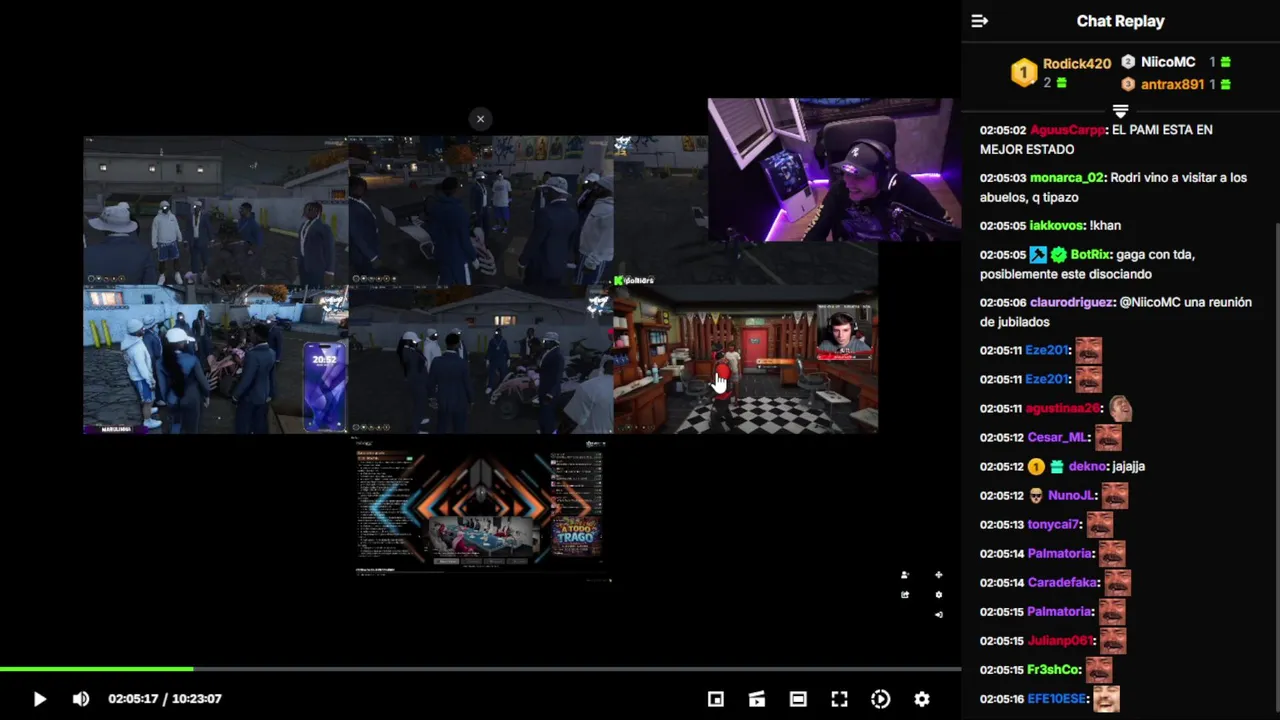The height and width of the screenshot is (720, 1280).
Task: Click the share icon in the stream overlay
Action: coord(905,595)
